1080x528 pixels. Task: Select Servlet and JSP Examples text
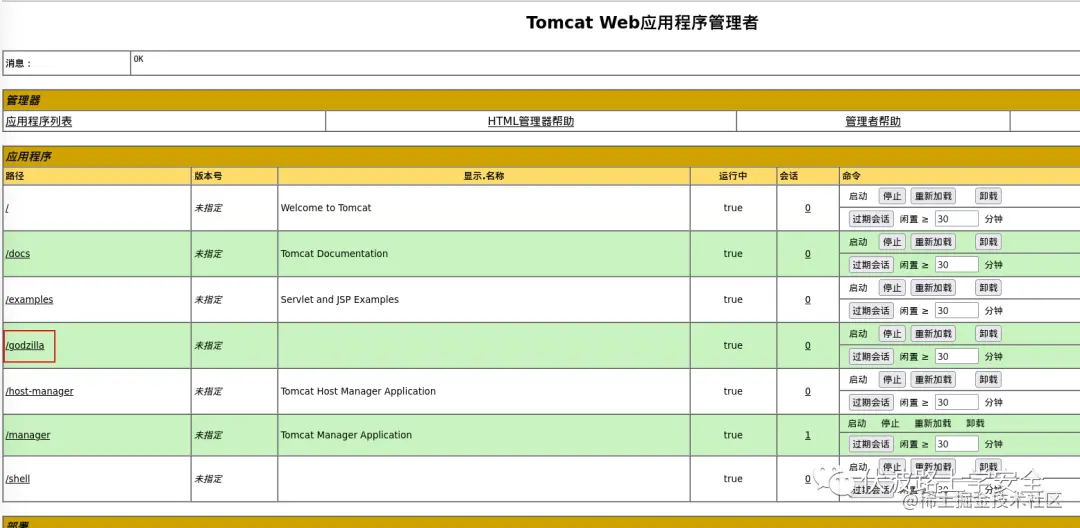click(340, 299)
